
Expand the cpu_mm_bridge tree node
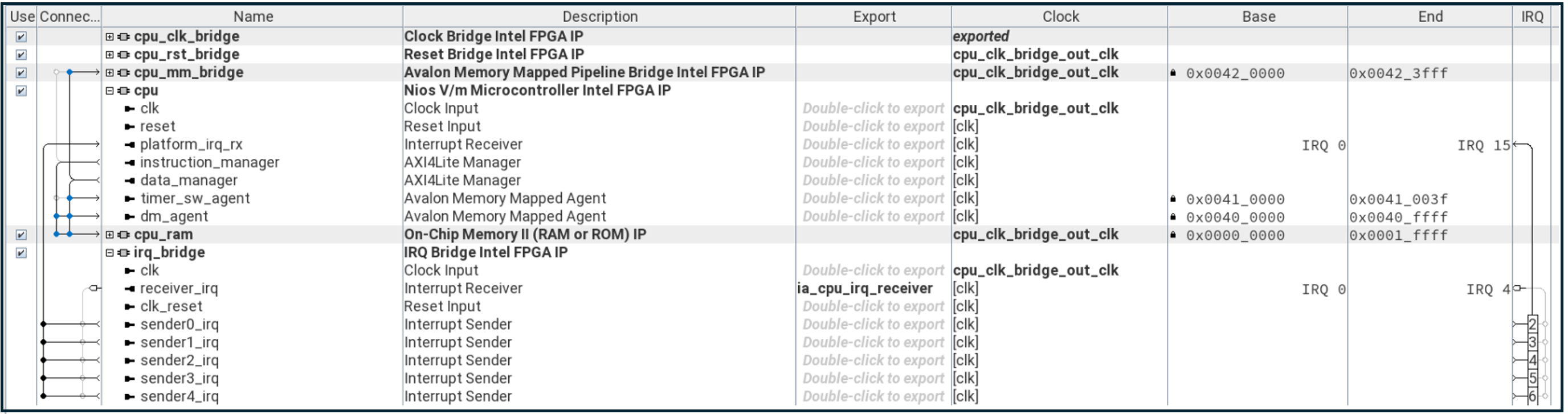(x=109, y=73)
